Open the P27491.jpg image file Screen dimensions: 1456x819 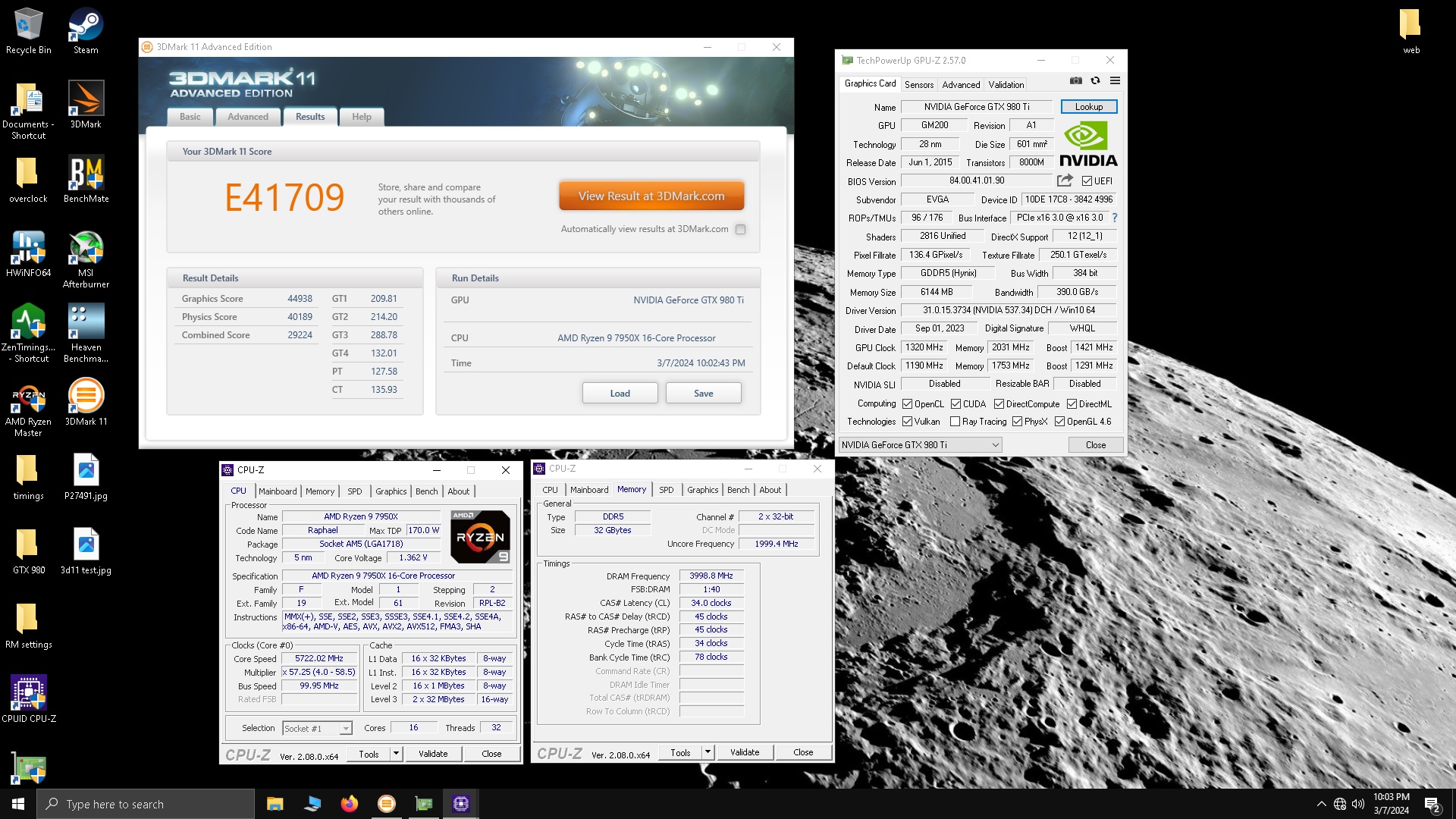coord(86,477)
